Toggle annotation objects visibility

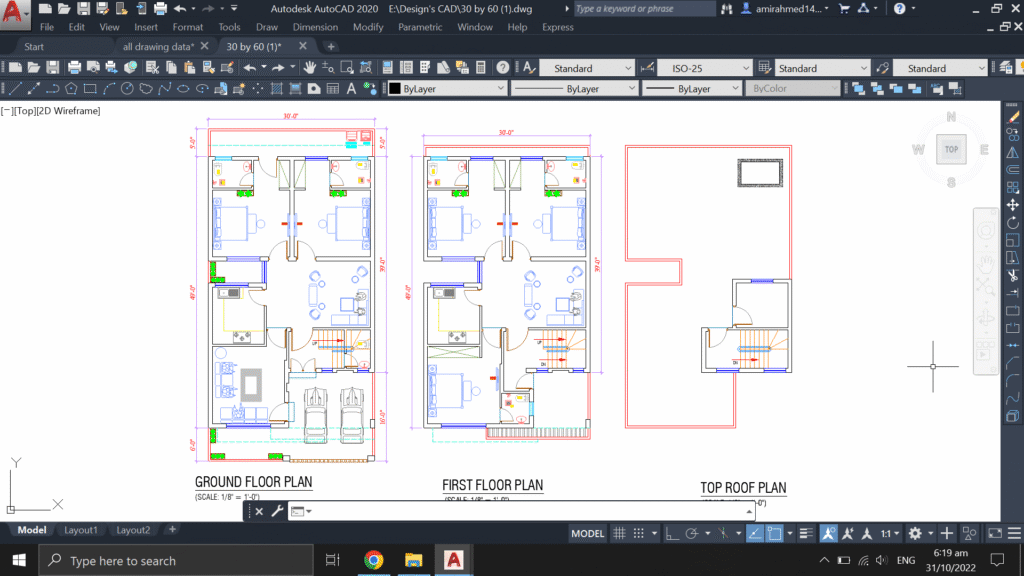pos(828,534)
